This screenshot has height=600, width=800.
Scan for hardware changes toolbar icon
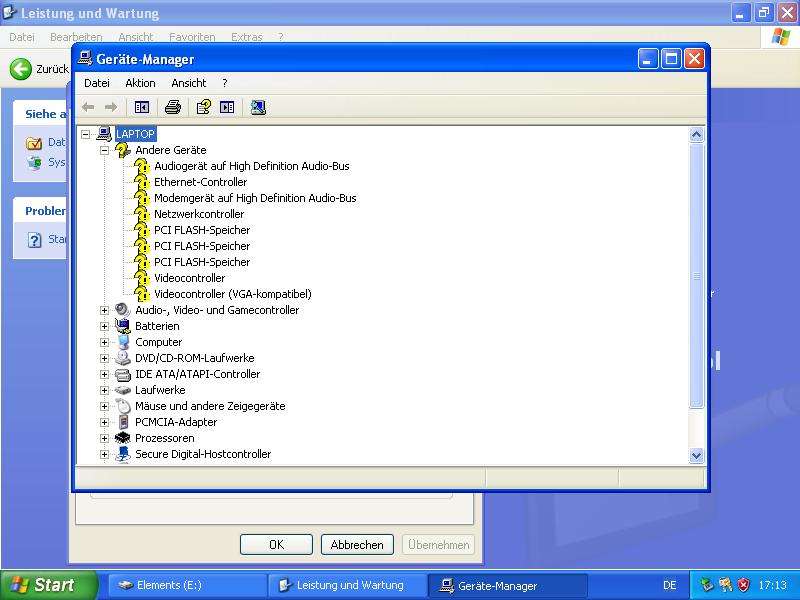point(258,107)
